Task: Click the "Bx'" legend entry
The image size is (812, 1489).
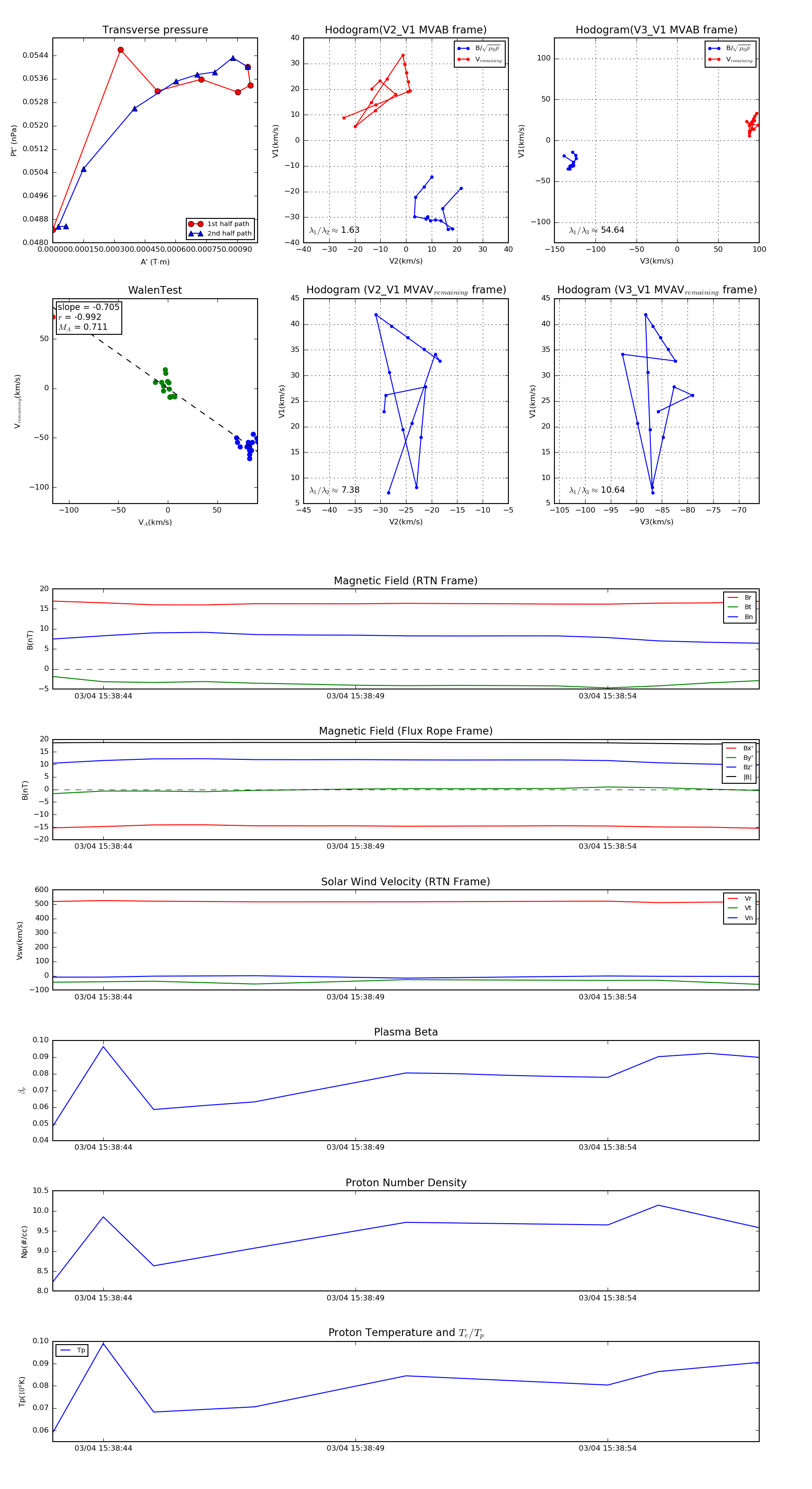Action: (739, 748)
